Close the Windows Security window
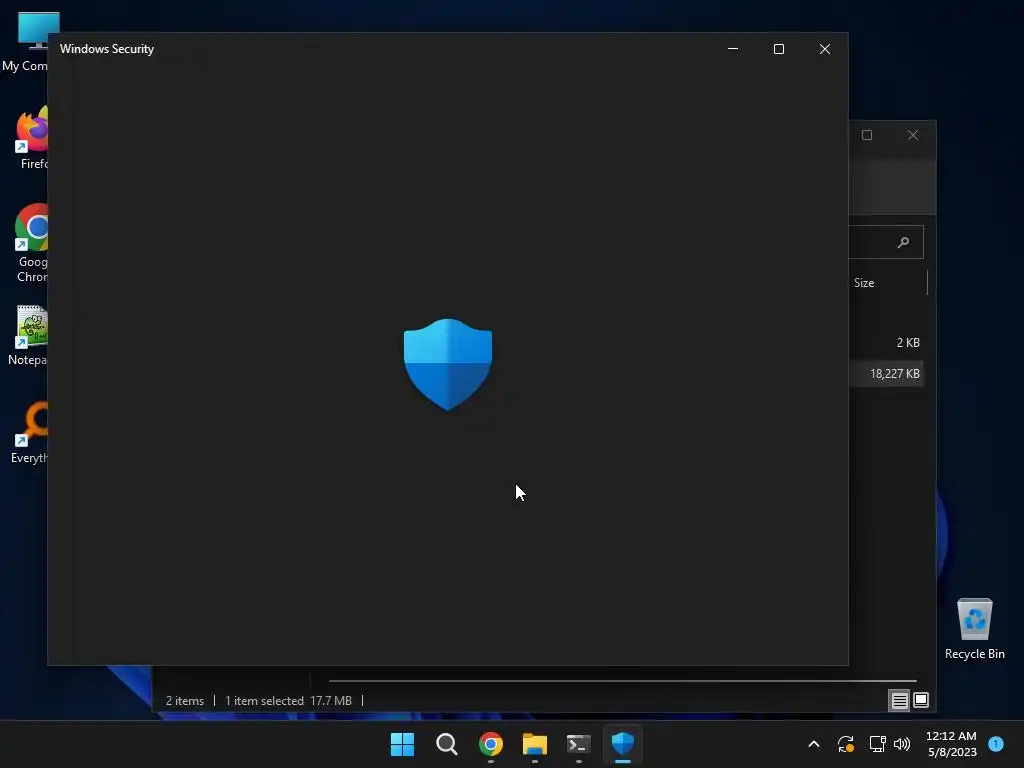Viewport: 1024px width, 768px height. coord(825,49)
